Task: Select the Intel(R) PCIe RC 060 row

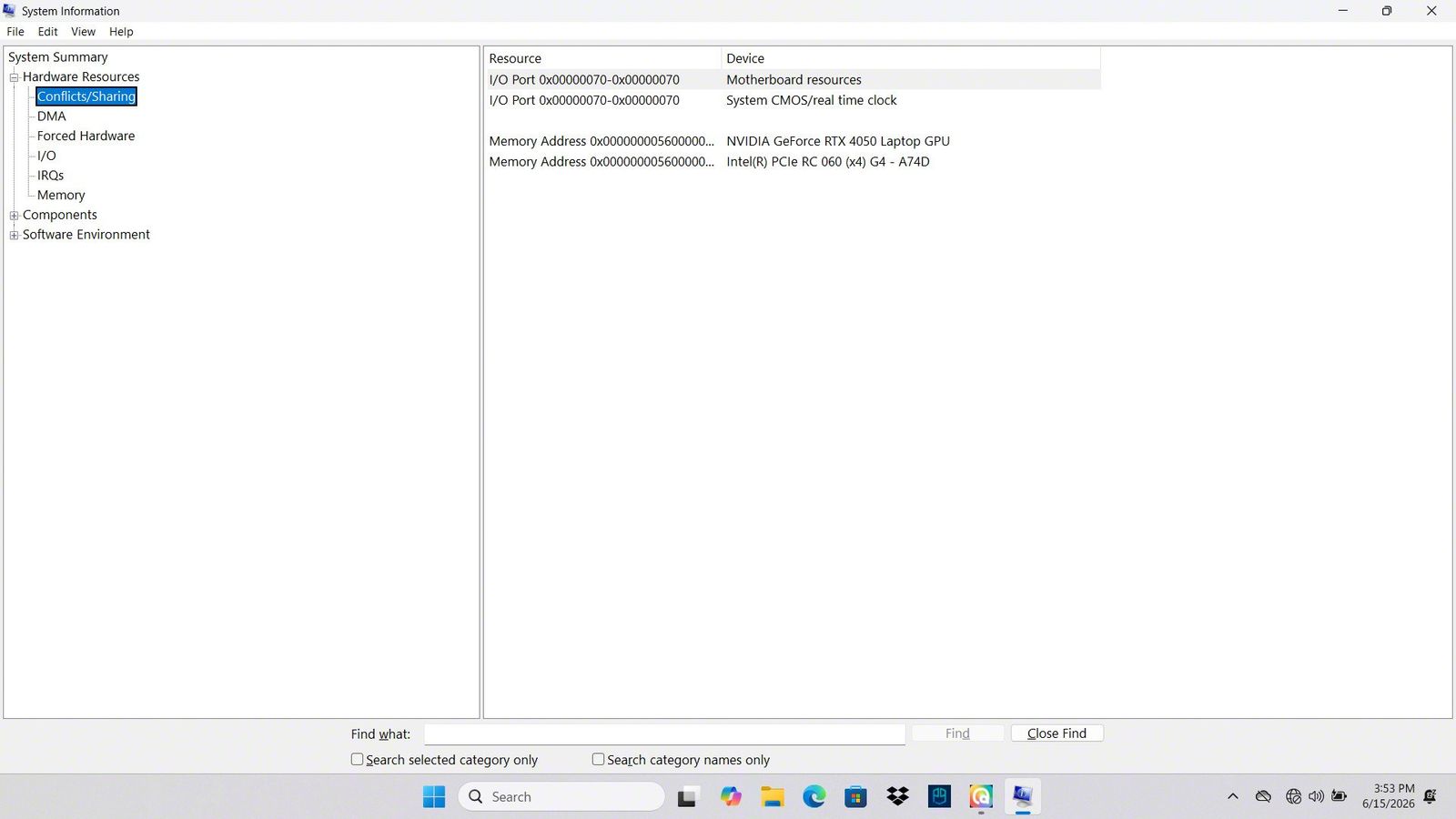Action: [x=794, y=162]
